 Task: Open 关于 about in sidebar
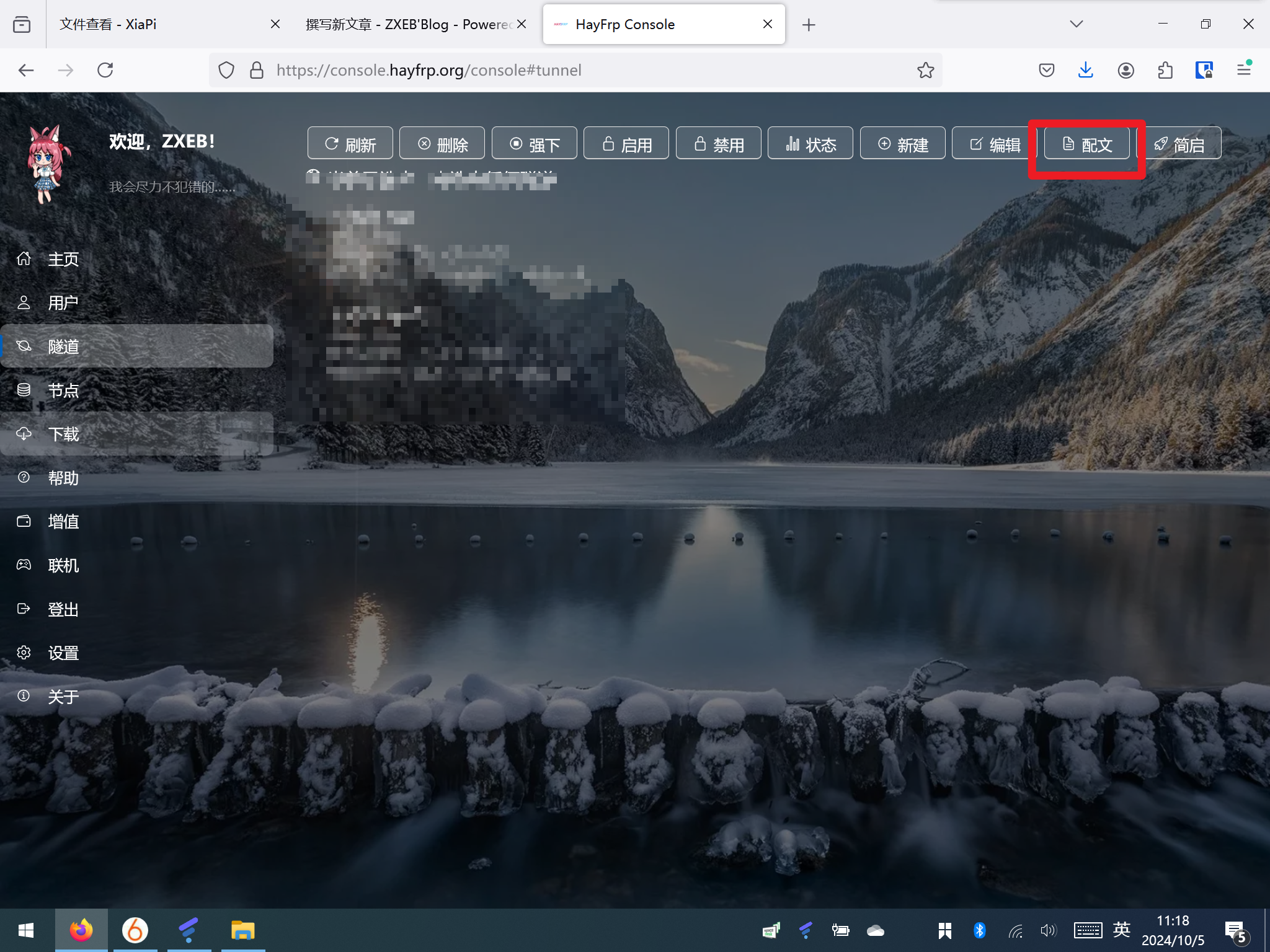tap(136, 696)
